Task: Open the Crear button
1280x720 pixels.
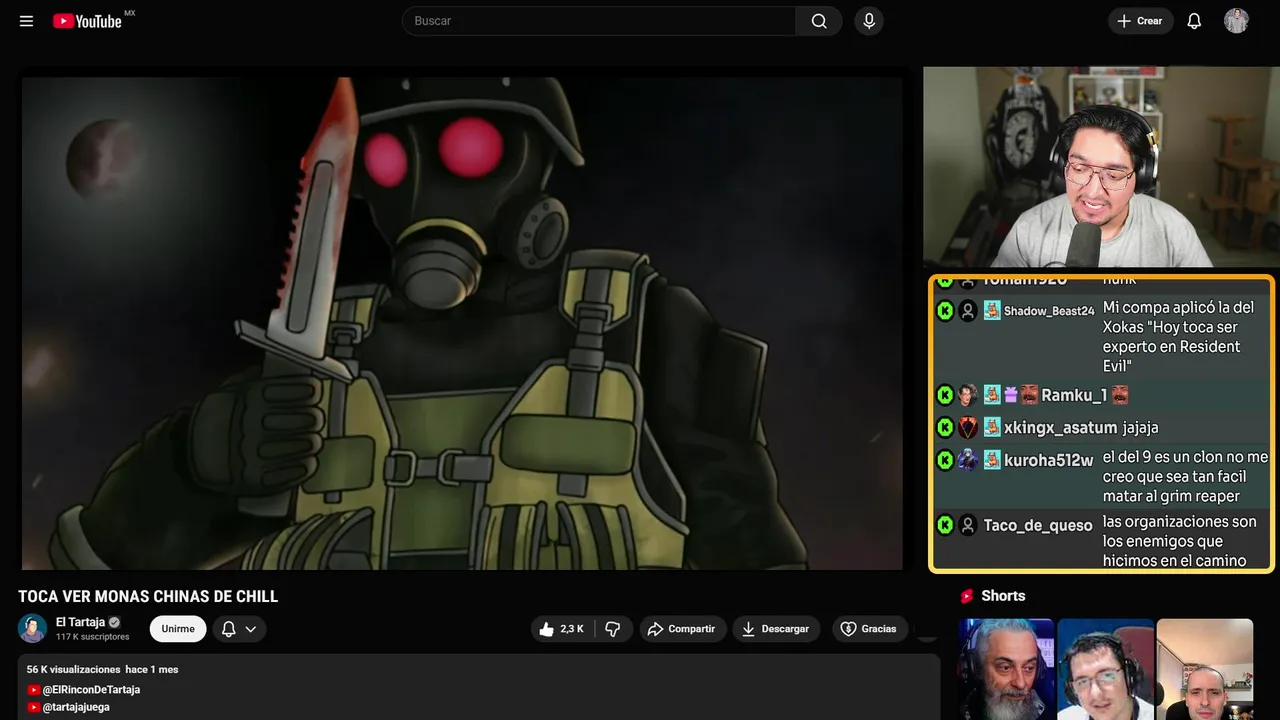Action: [x=1140, y=21]
